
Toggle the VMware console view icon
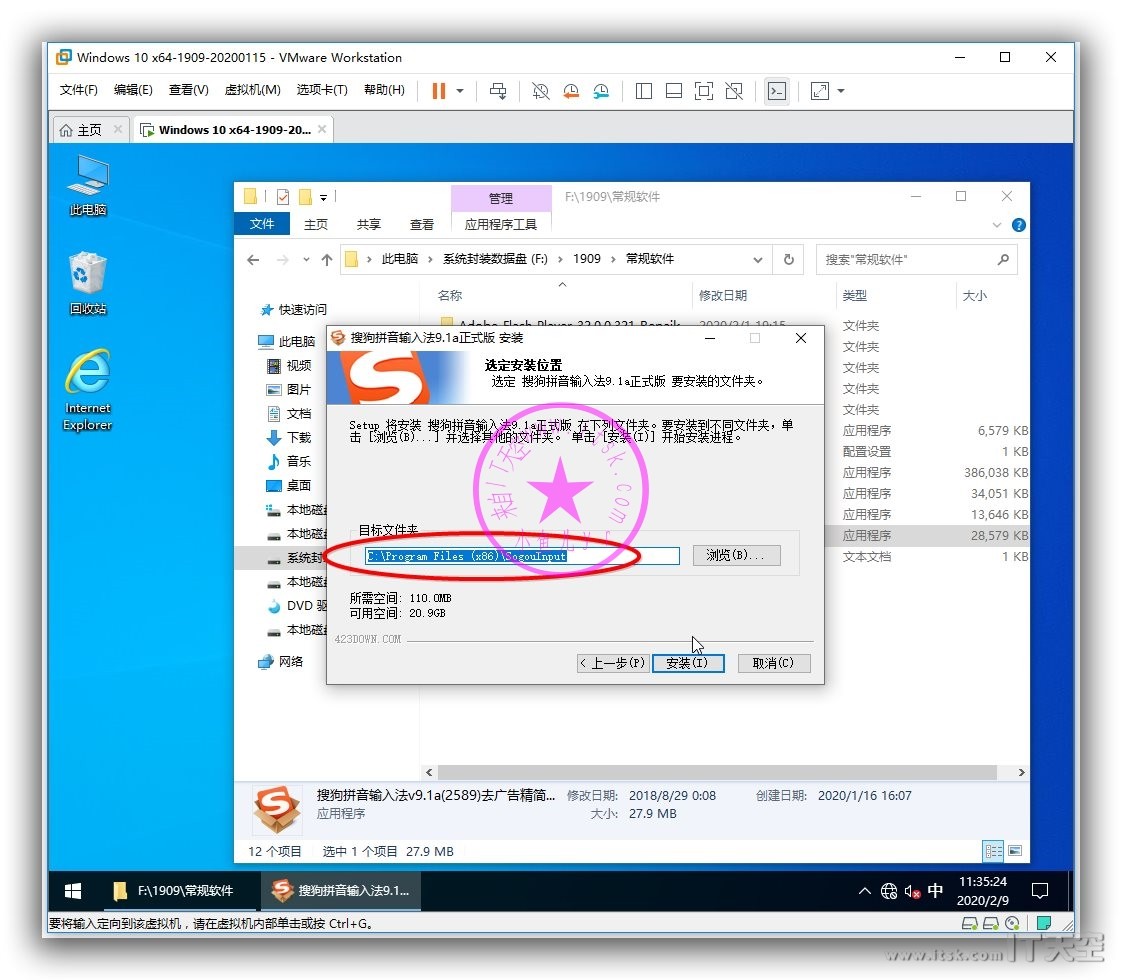click(x=776, y=91)
